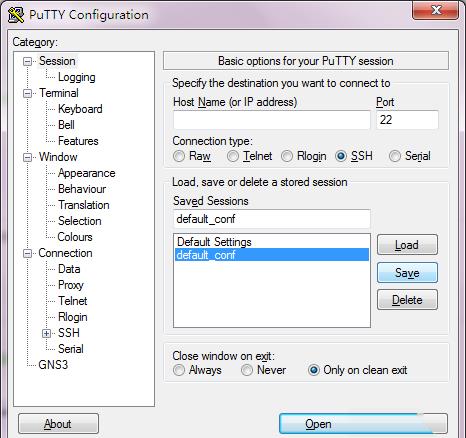The image size is (466, 438).
Task: Open the Logging category
Action: coord(77,77)
